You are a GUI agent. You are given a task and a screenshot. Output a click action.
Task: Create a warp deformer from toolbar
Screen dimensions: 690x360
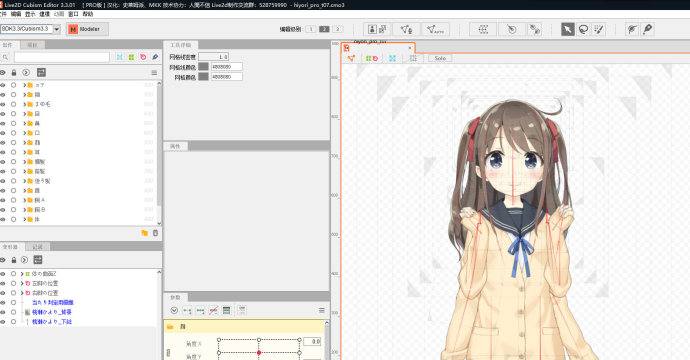483,29
